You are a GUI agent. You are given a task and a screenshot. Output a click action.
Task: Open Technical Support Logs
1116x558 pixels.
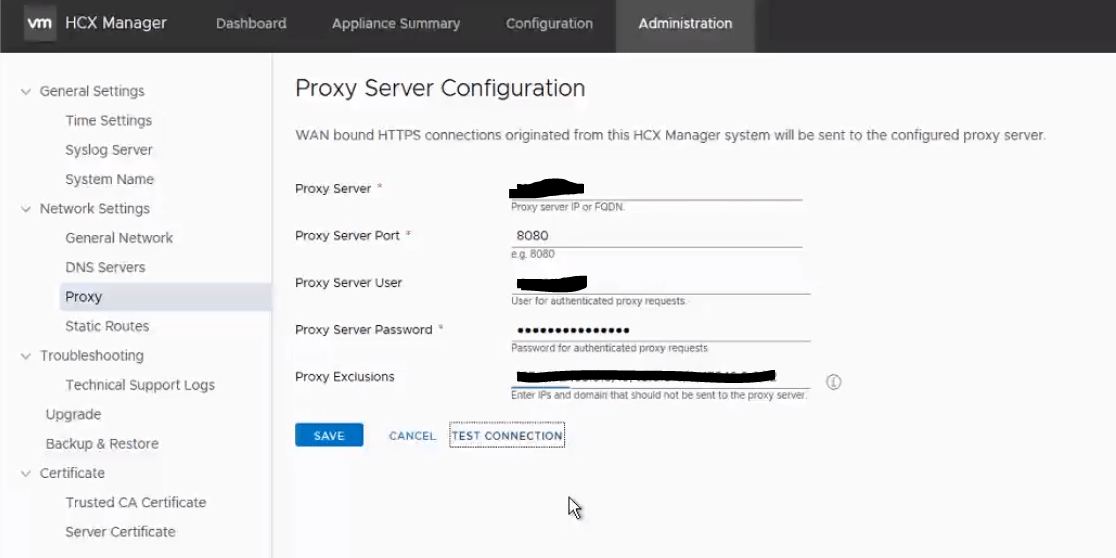coord(140,385)
